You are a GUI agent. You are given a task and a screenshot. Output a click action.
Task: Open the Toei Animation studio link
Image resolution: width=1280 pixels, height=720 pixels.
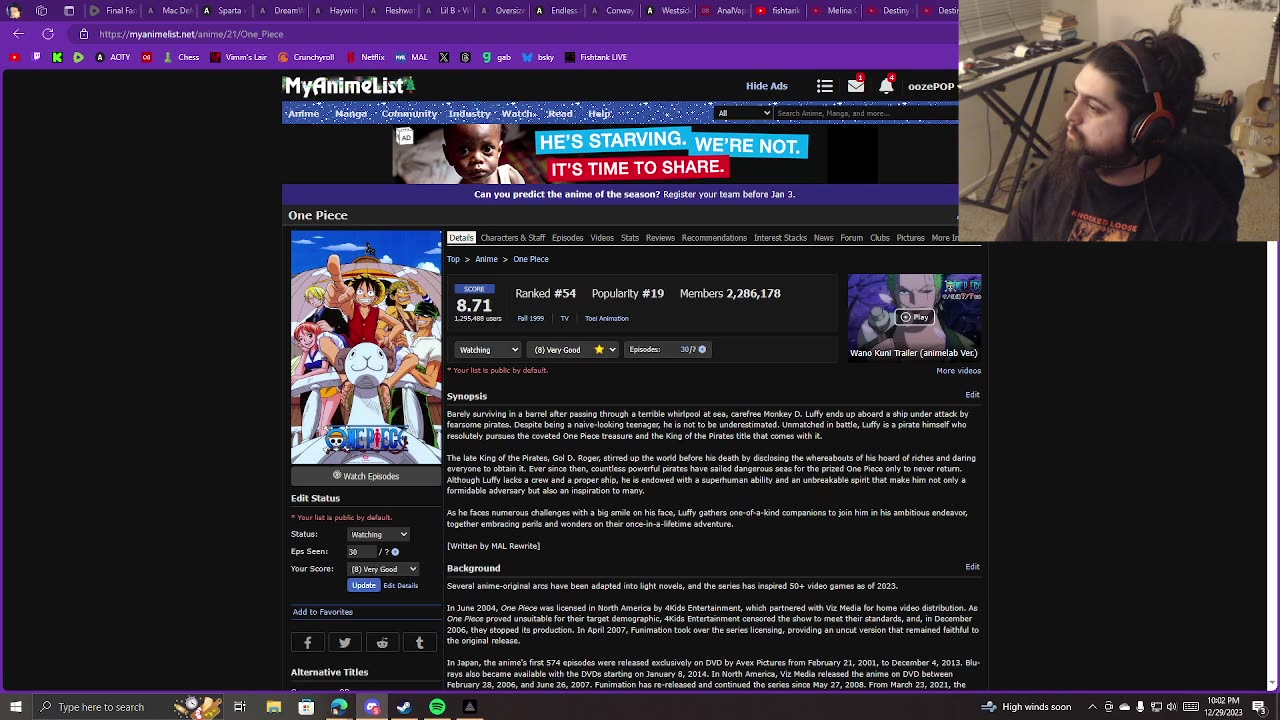click(607, 319)
